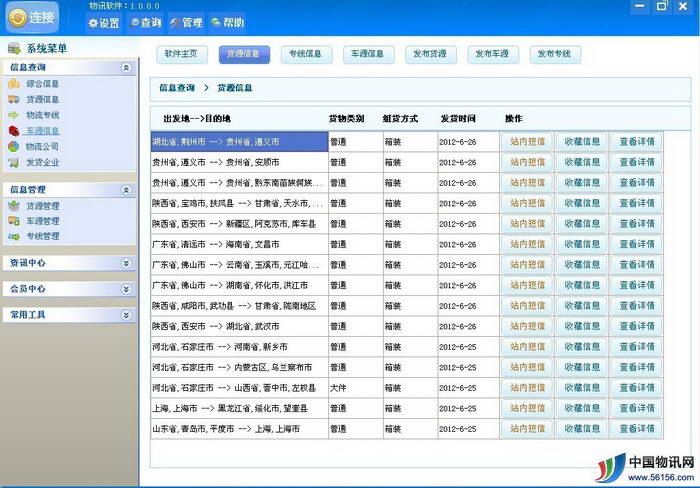Viewport: 700px width, 488px height.
Task: Sort by the 货物类别 column header
Action: [346, 119]
